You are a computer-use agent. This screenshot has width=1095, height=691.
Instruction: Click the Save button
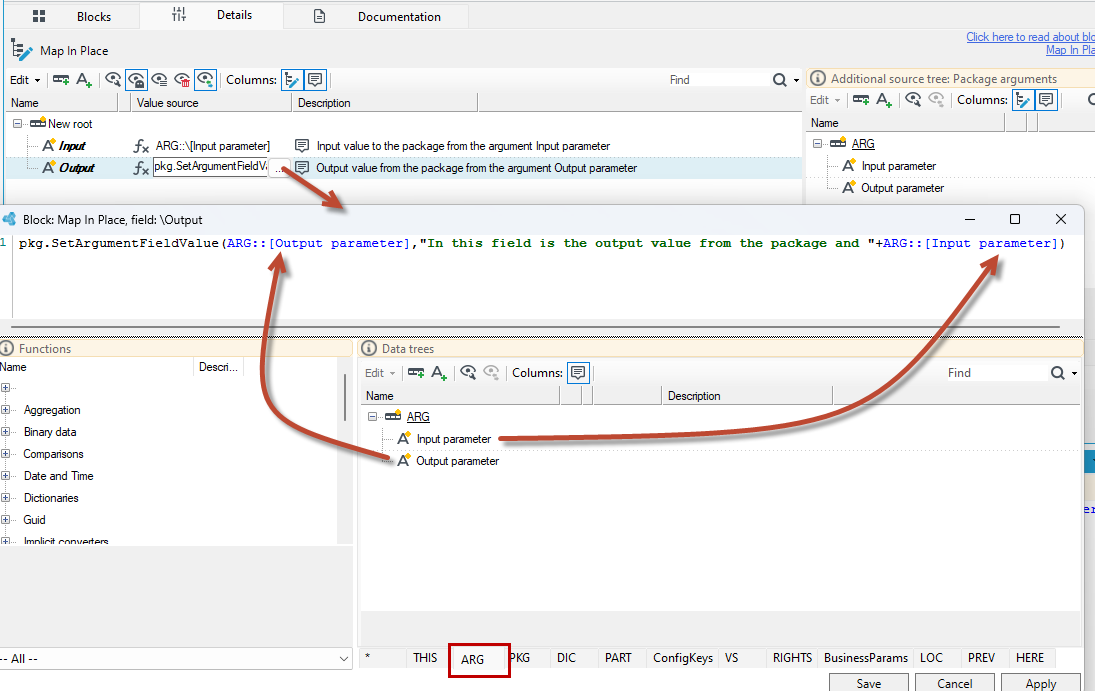tap(869, 683)
